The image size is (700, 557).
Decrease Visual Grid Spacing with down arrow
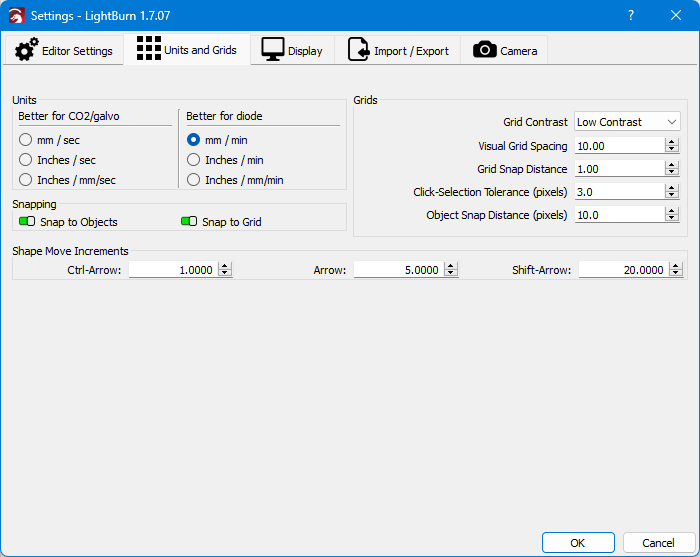point(671,150)
